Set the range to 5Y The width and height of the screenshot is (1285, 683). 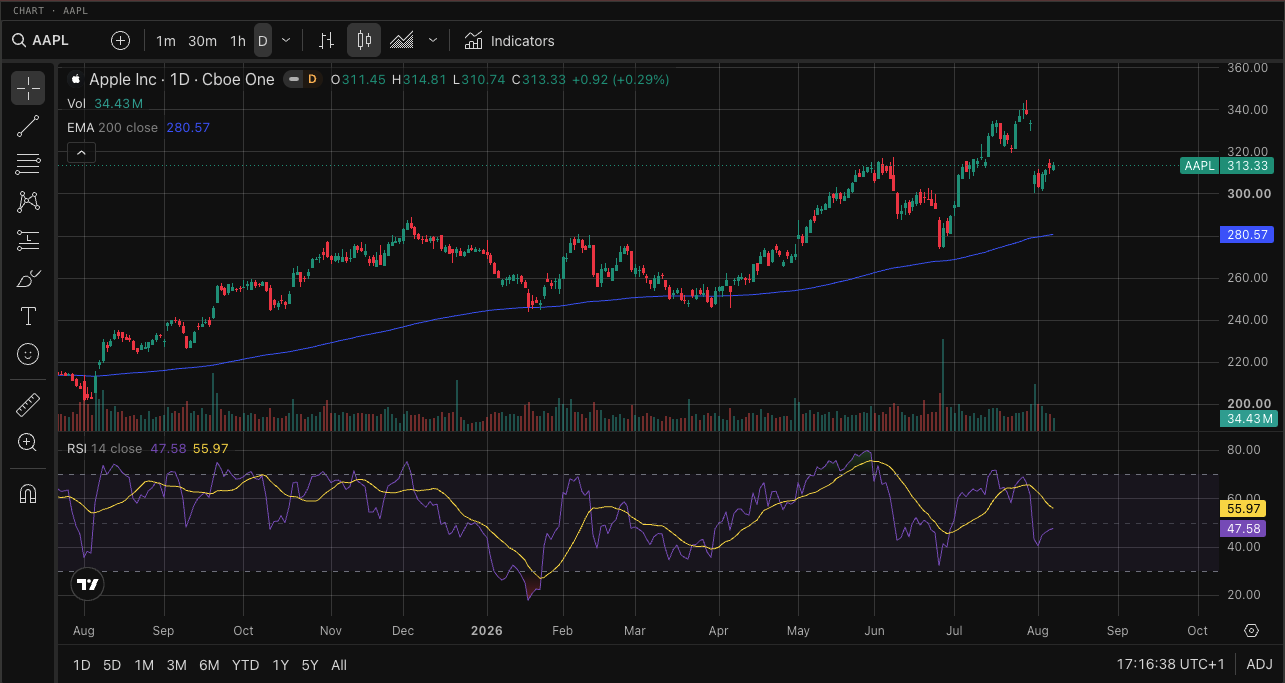(x=310, y=665)
